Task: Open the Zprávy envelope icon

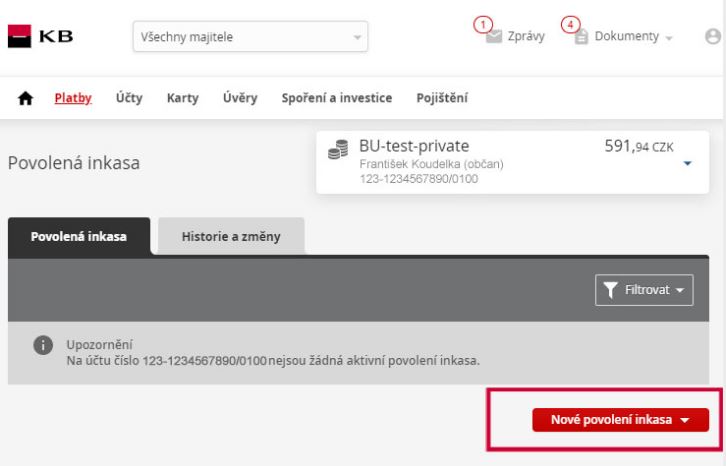Action: pyautogui.click(x=494, y=37)
